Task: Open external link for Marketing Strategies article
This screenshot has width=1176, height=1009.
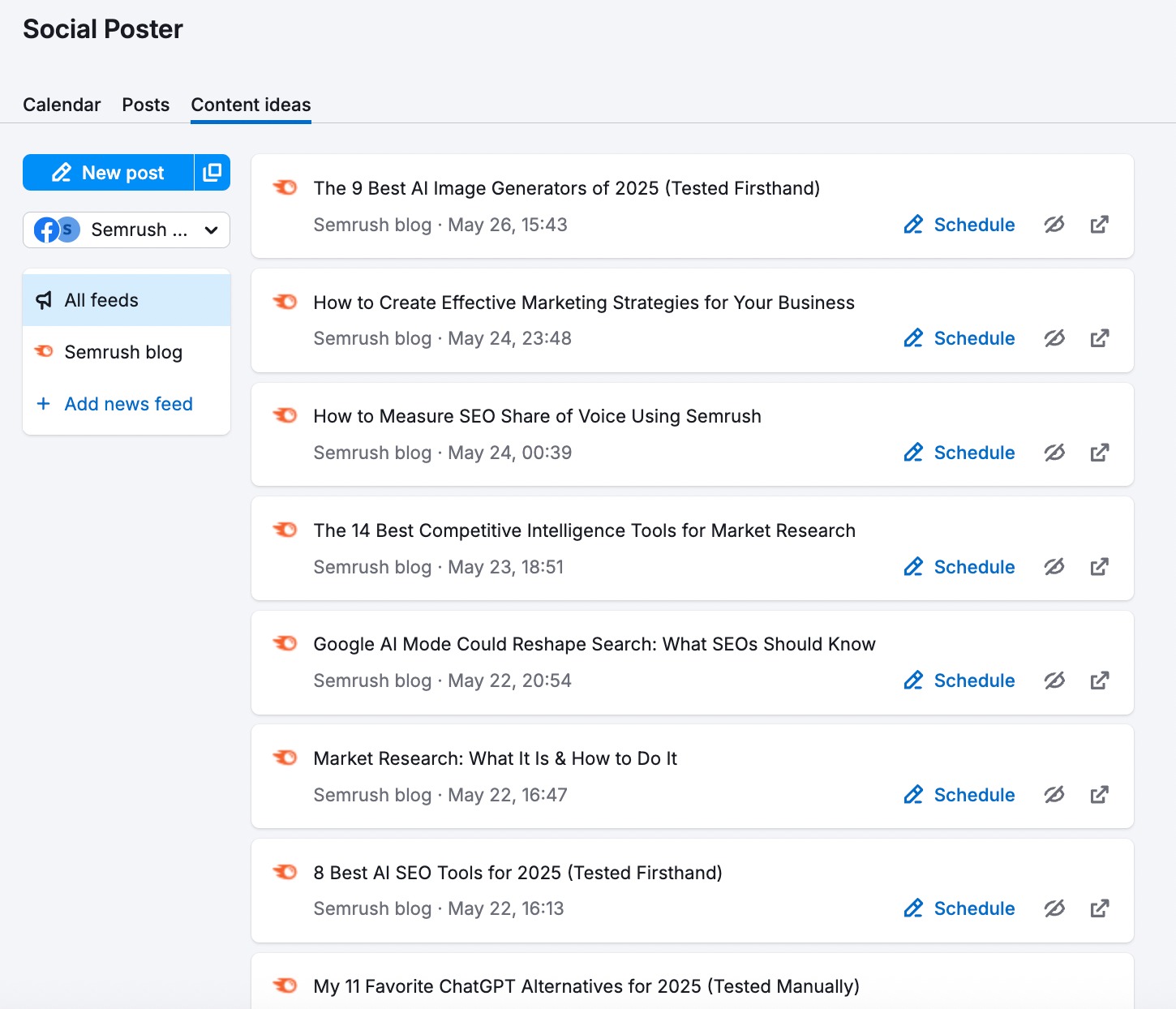Action: point(1099,338)
